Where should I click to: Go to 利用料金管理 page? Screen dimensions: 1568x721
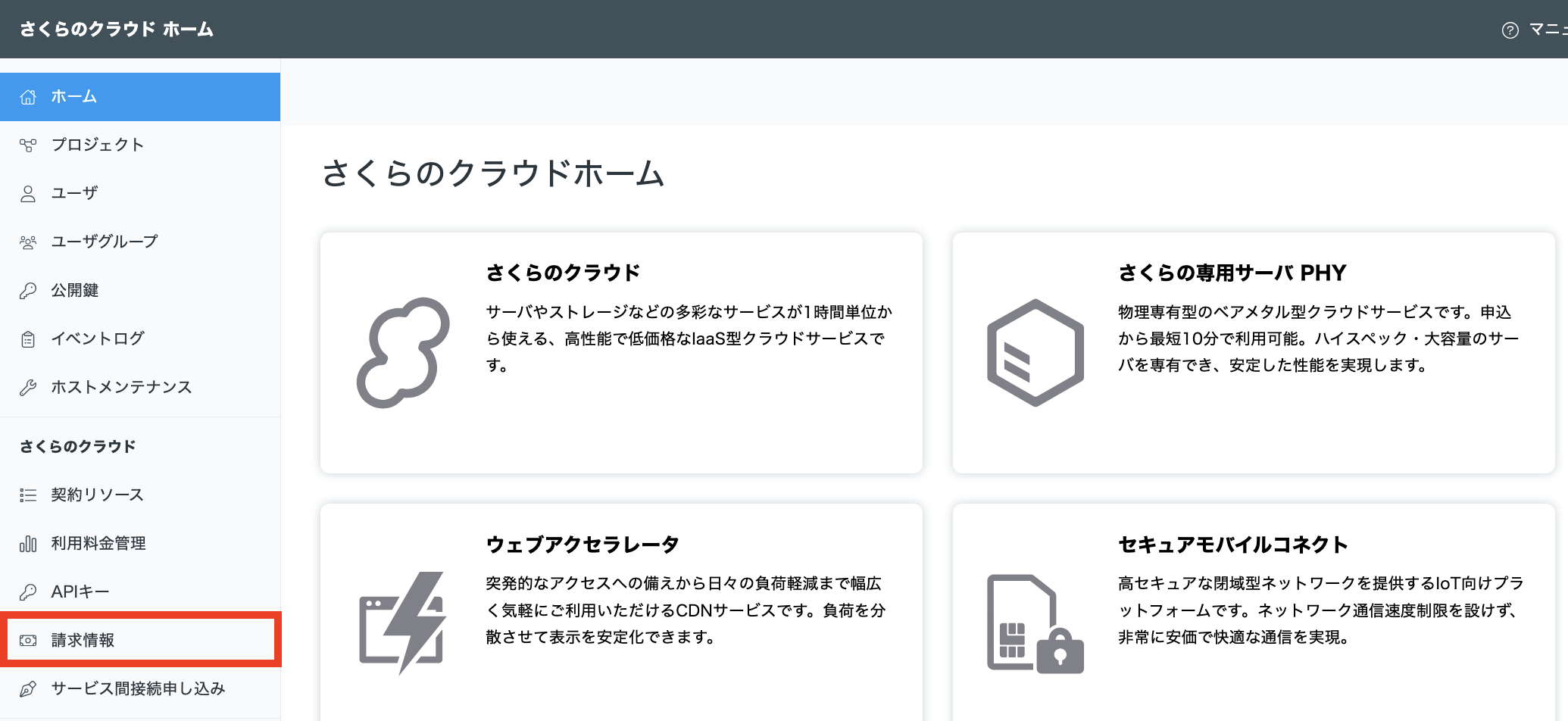140,543
